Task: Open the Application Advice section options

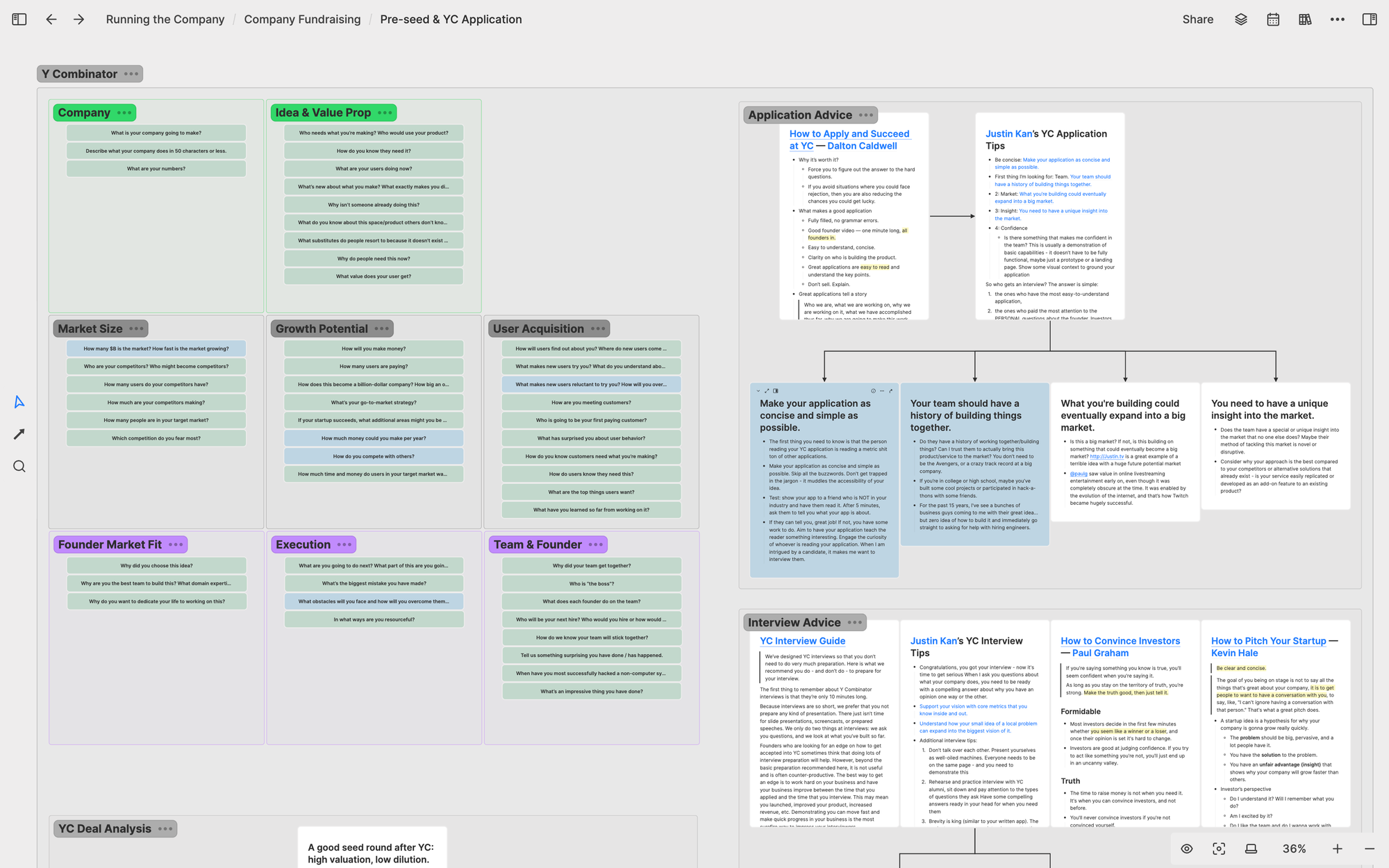Action: pyautogui.click(x=865, y=115)
